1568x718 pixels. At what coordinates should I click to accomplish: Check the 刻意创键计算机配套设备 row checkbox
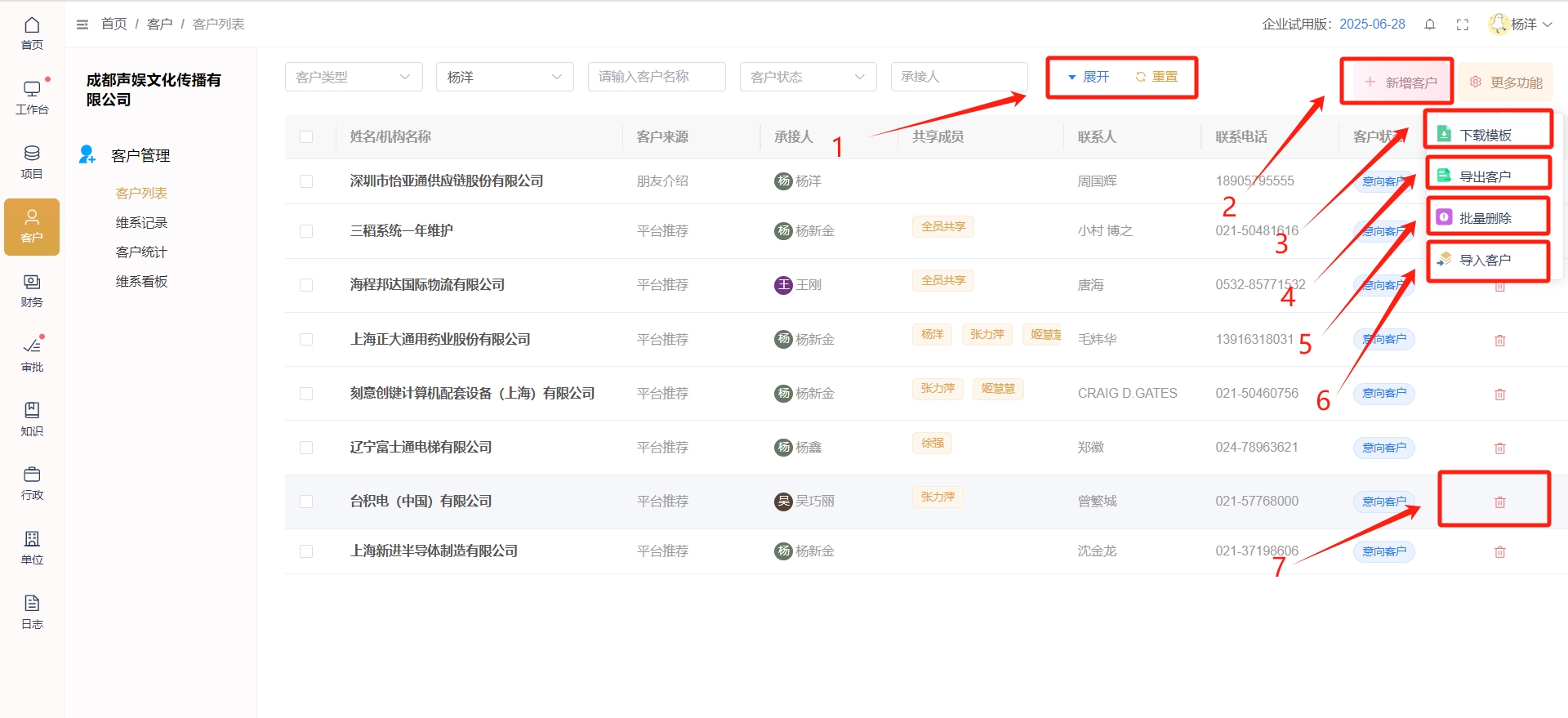pyautogui.click(x=306, y=394)
